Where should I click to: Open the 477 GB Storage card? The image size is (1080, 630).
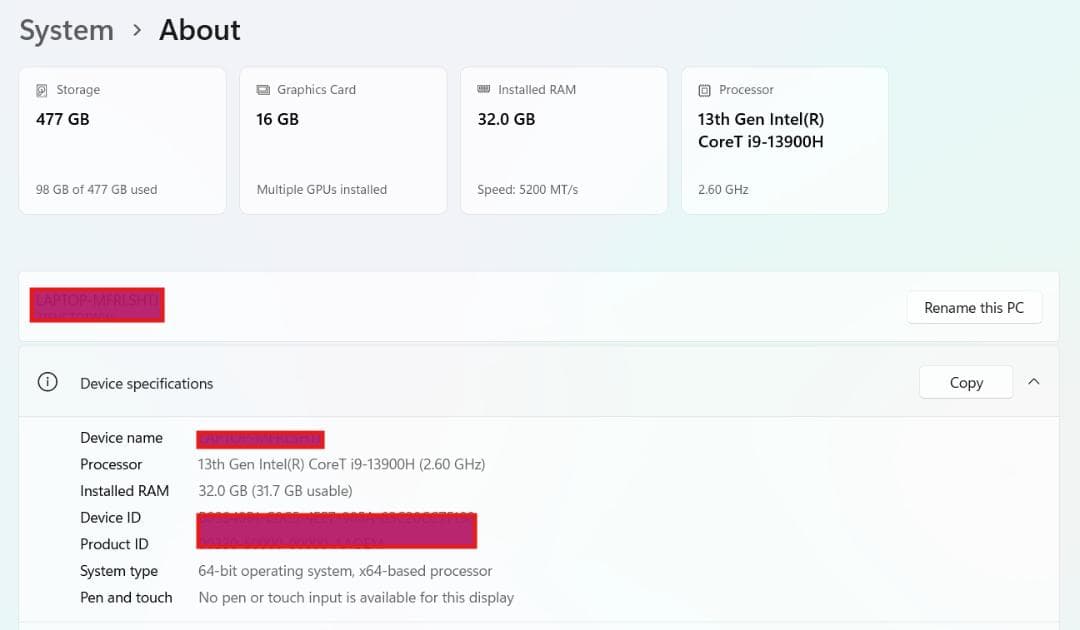[122, 140]
